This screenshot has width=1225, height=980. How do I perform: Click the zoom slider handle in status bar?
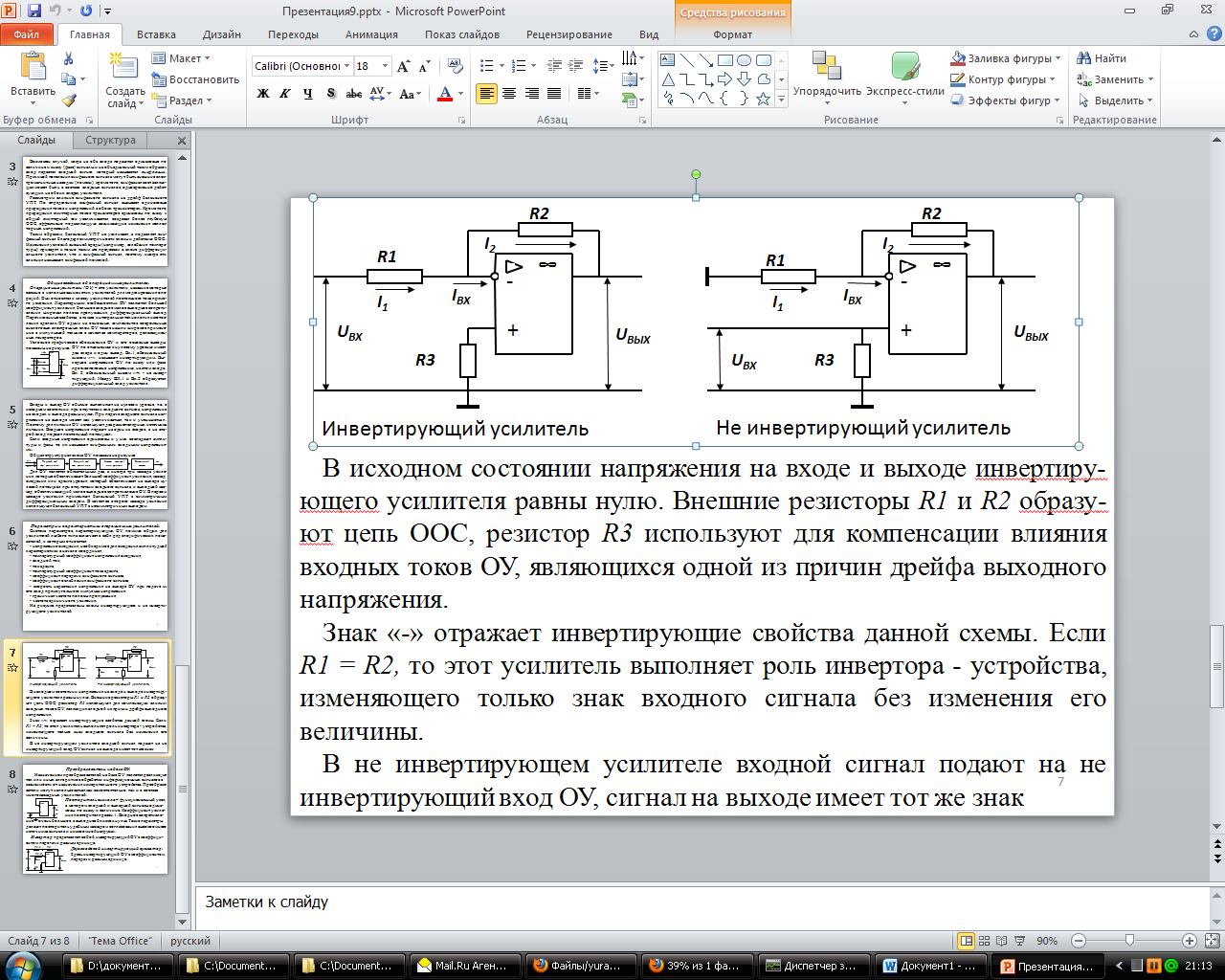pos(1129,941)
